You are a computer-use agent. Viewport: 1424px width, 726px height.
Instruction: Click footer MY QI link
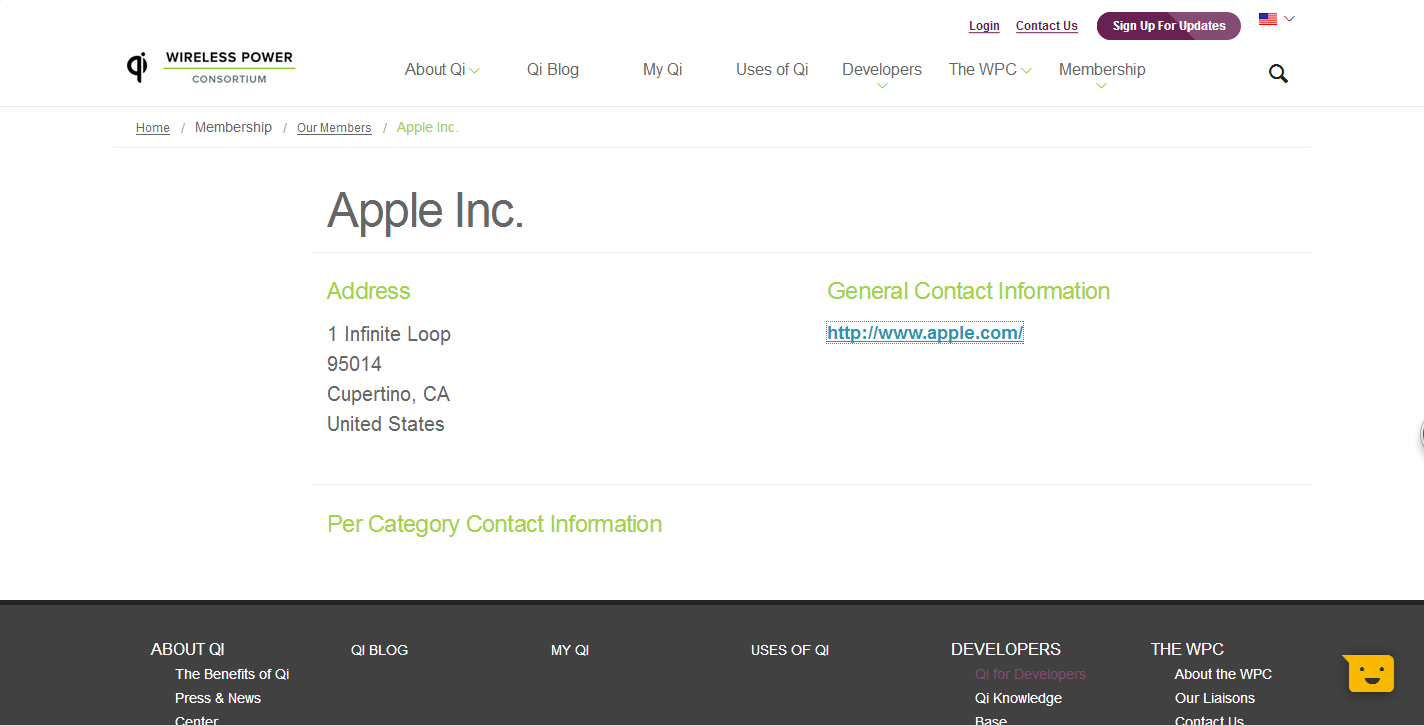coord(570,650)
